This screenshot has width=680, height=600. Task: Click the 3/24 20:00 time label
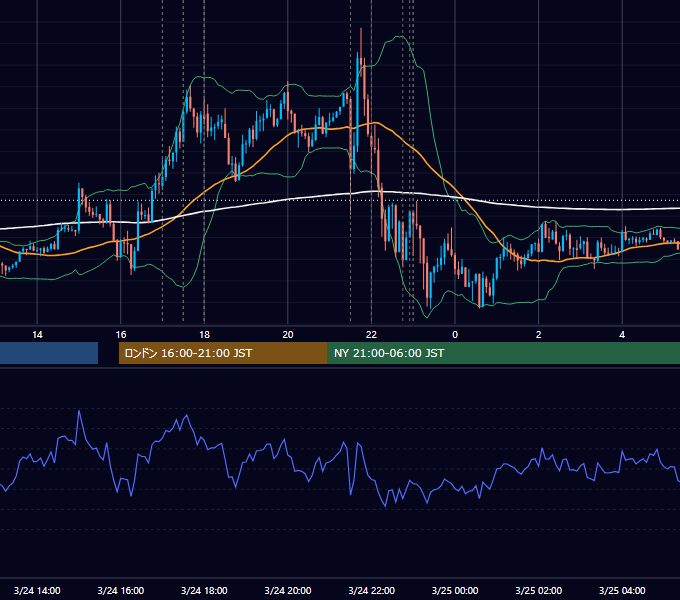[x=288, y=590]
